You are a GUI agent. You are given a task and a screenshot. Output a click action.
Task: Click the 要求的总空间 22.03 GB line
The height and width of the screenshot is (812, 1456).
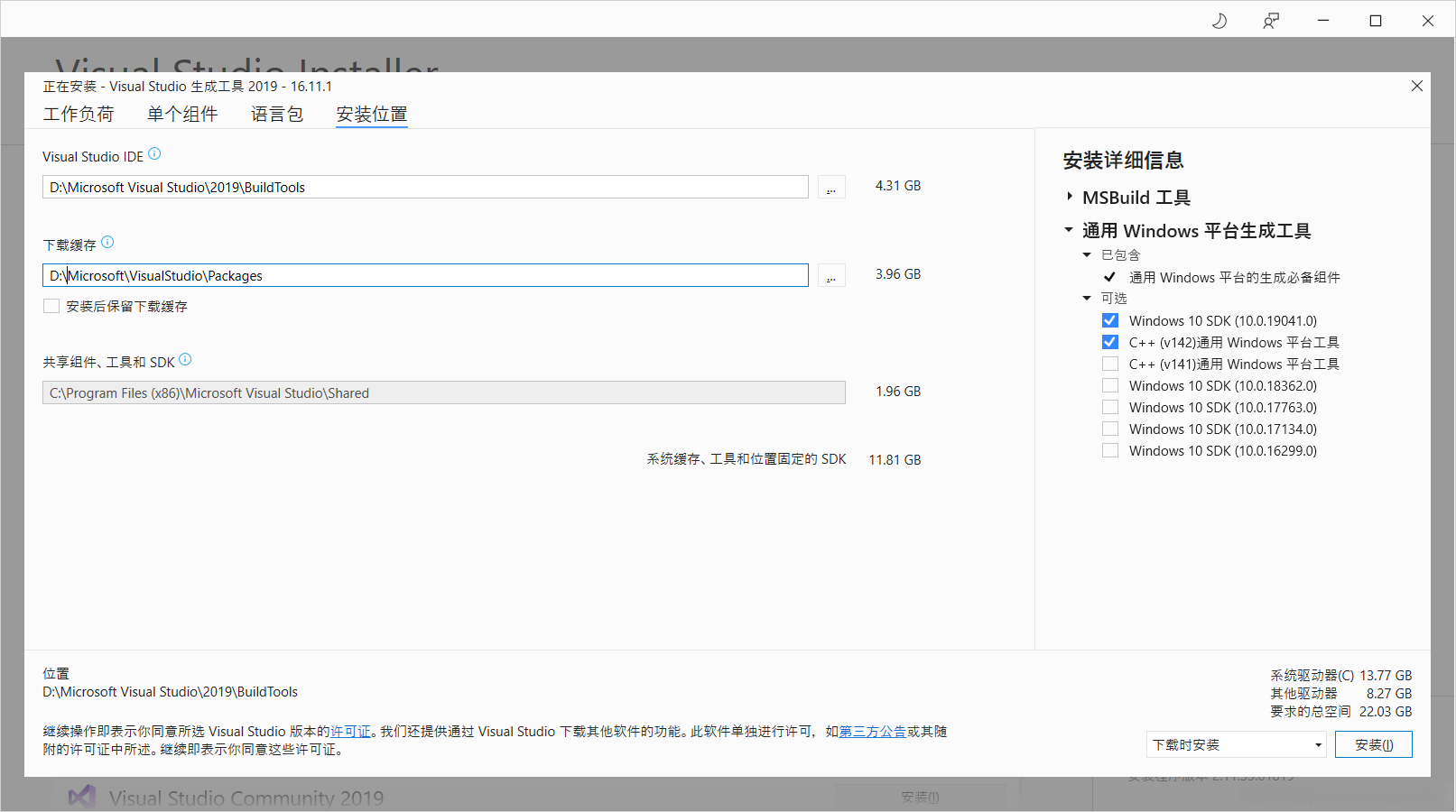(1340, 712)
